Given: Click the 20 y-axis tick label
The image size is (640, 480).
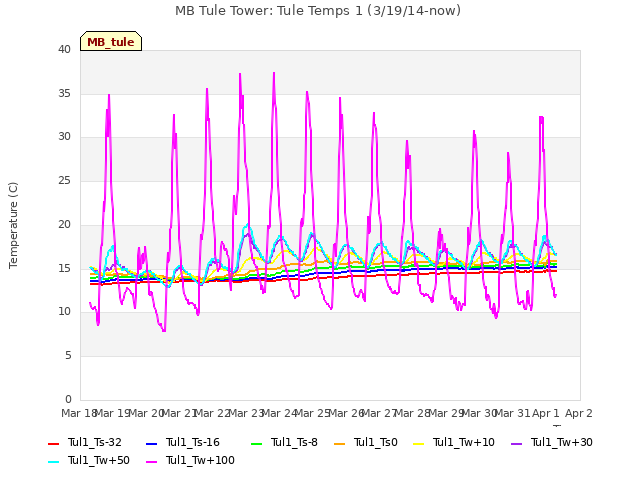Looking at the screenshot, I should [x=64, y=224].
